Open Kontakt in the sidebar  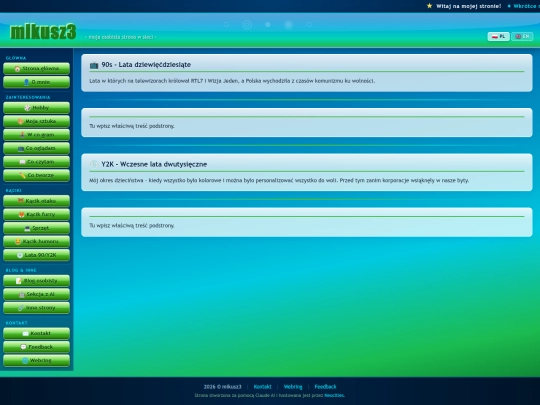click(x=36, y=333)
